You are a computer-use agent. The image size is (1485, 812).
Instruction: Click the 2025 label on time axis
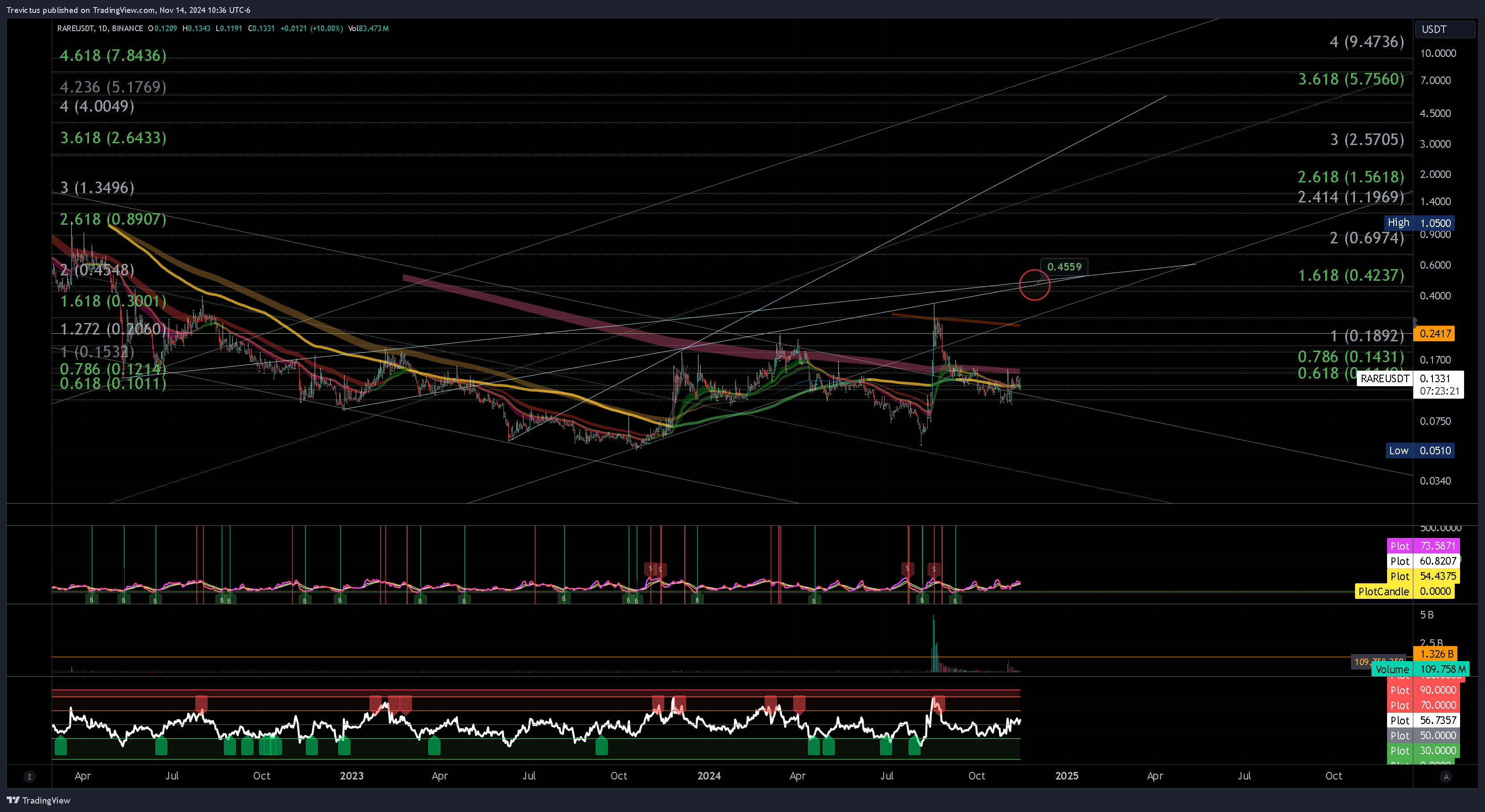click(1067, 776)
